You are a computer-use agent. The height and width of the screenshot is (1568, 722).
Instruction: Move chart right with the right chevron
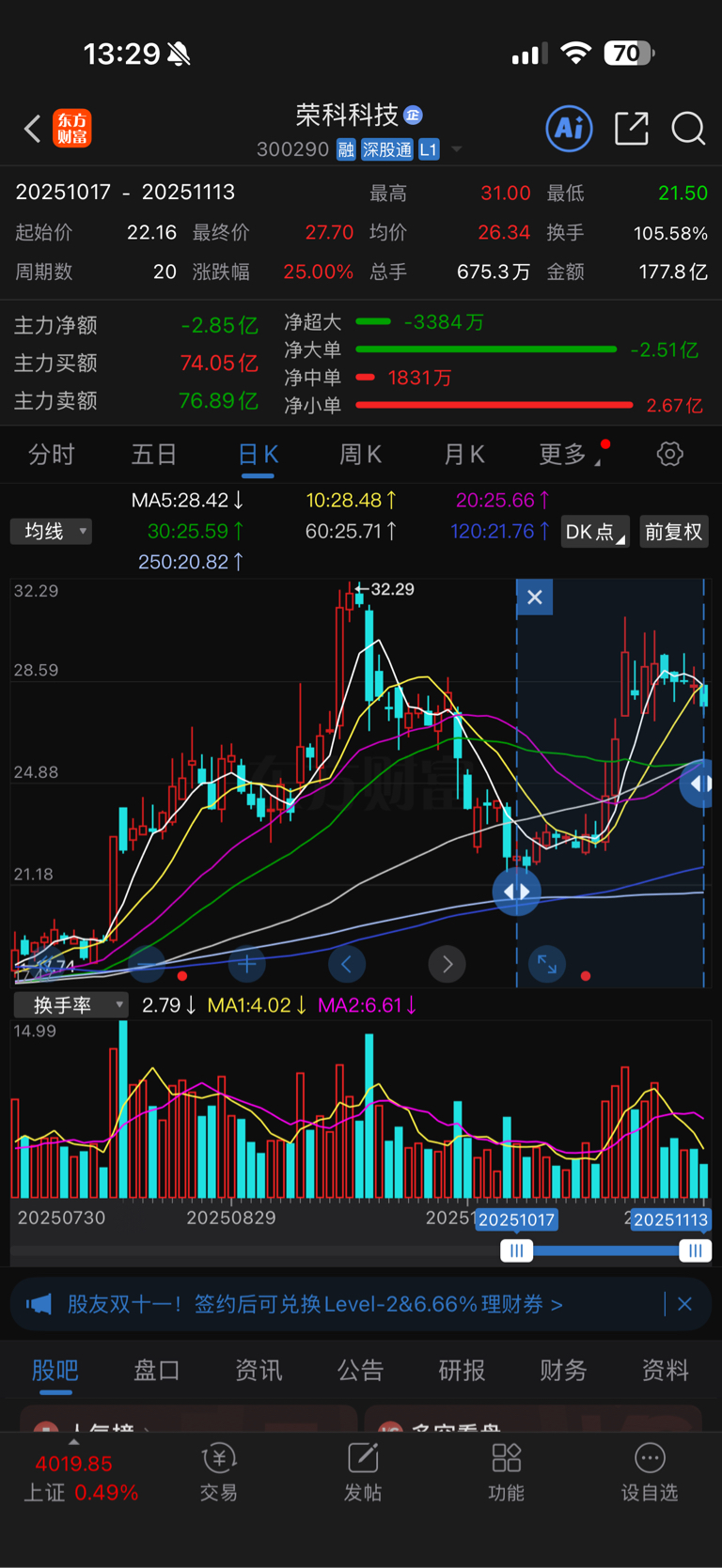pyautogui.click(x=447, y=964)
